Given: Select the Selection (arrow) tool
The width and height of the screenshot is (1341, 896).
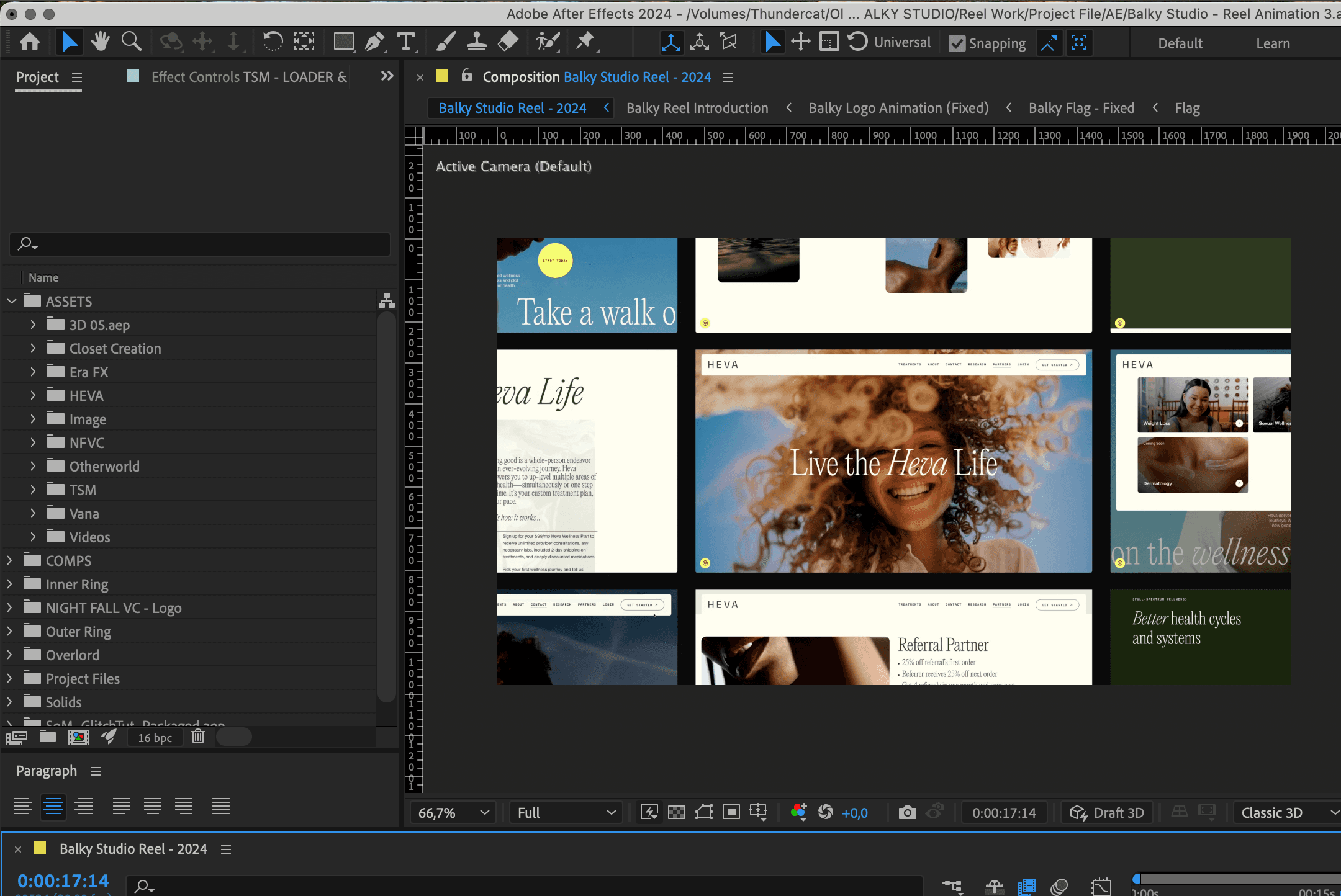Looking at the screenshot, I should coord(70,42).
